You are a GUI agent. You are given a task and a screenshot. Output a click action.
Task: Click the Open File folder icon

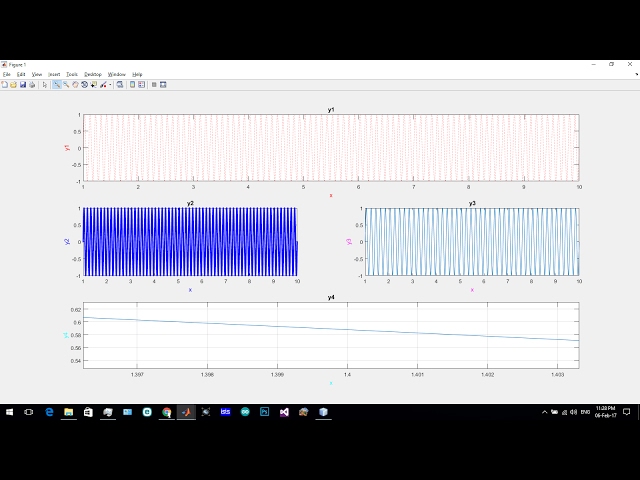pyautogui.click(x=13, y=84)
